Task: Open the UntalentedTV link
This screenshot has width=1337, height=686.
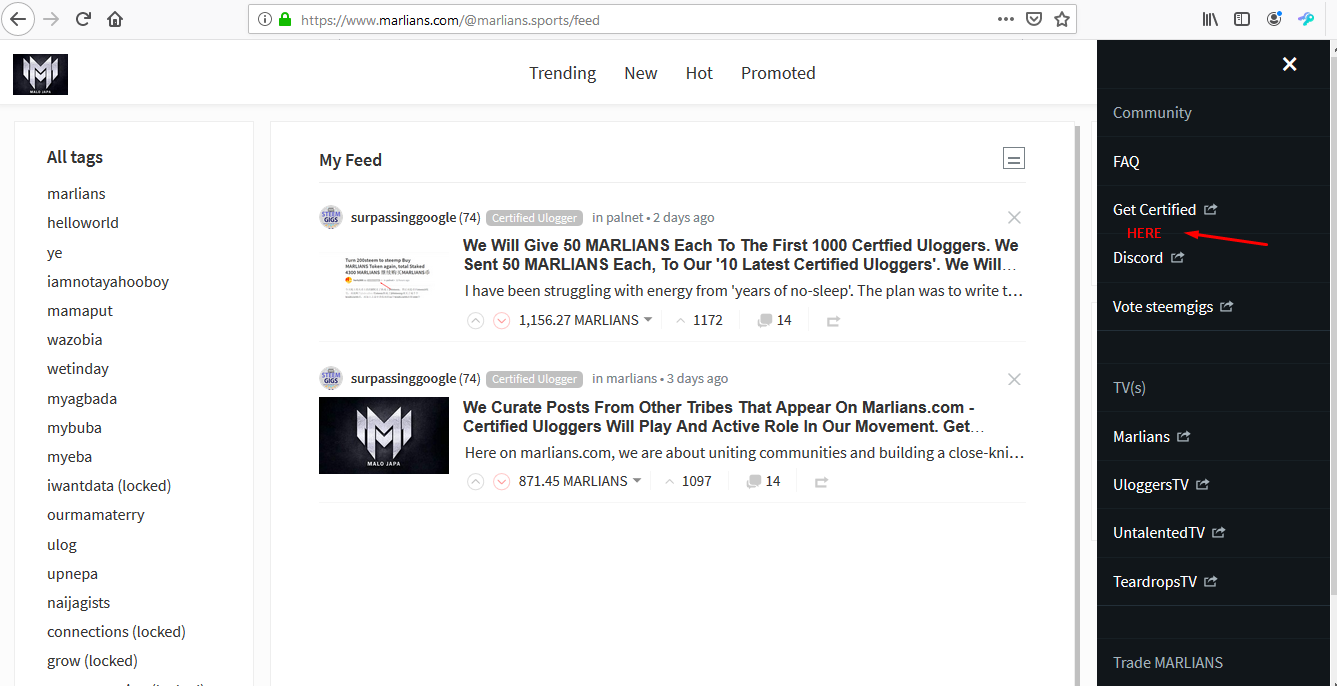Action: [1169, 533]
